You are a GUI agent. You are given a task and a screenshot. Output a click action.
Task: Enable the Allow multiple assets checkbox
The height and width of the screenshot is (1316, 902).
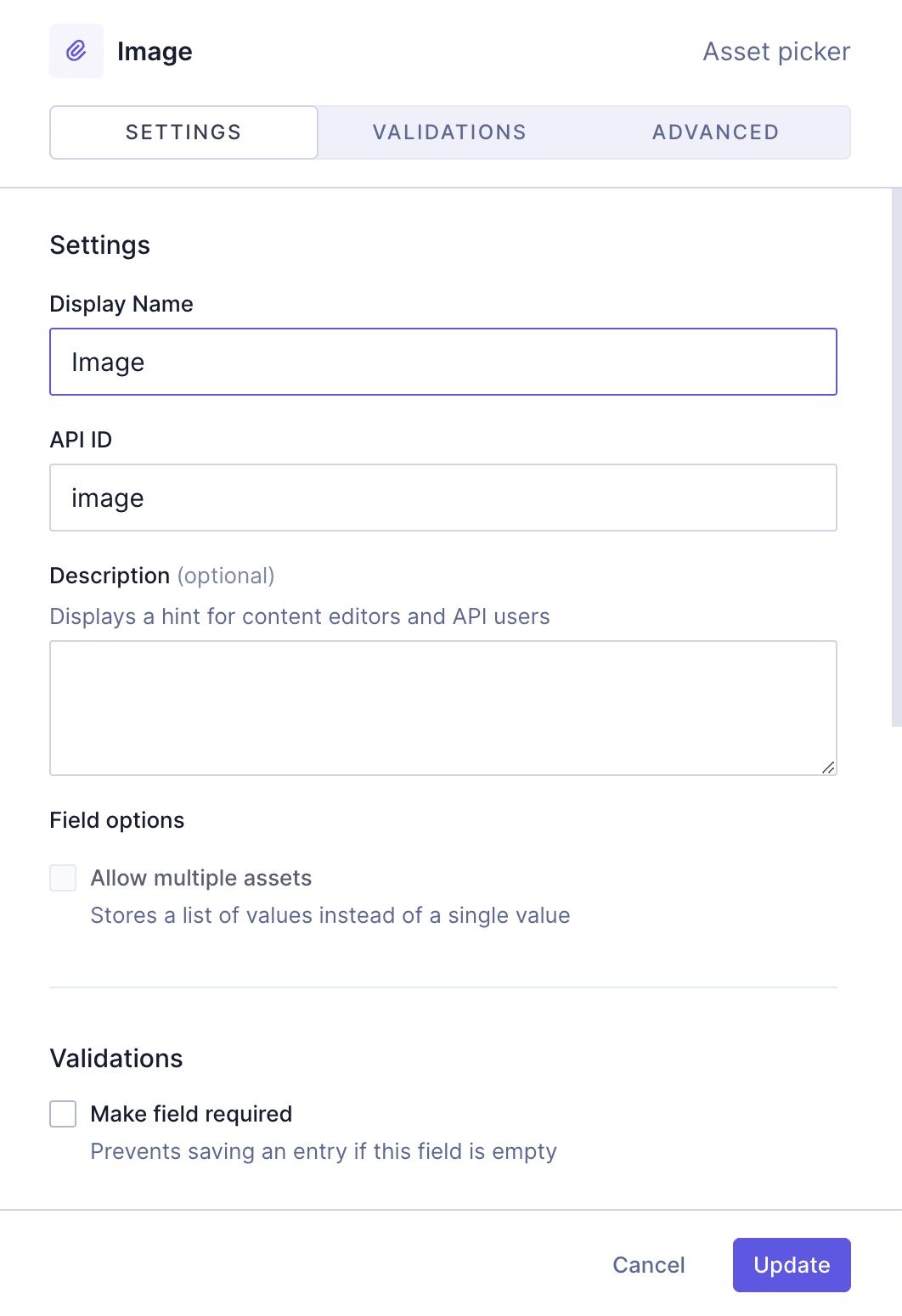pyautogui.click(x=63, y=878)
